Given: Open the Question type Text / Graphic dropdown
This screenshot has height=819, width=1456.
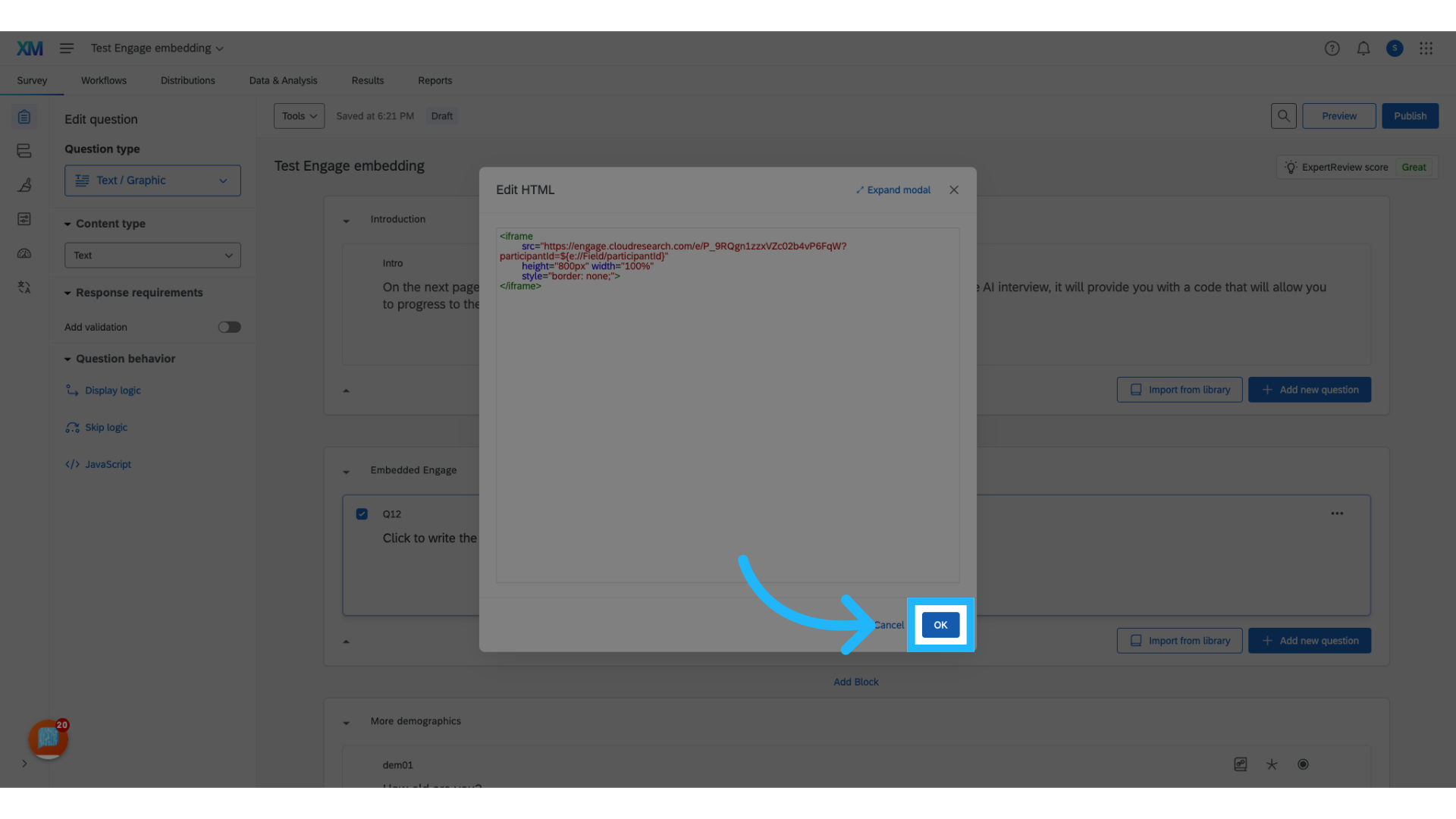Looking at the screenshot, I should [152, 180].
